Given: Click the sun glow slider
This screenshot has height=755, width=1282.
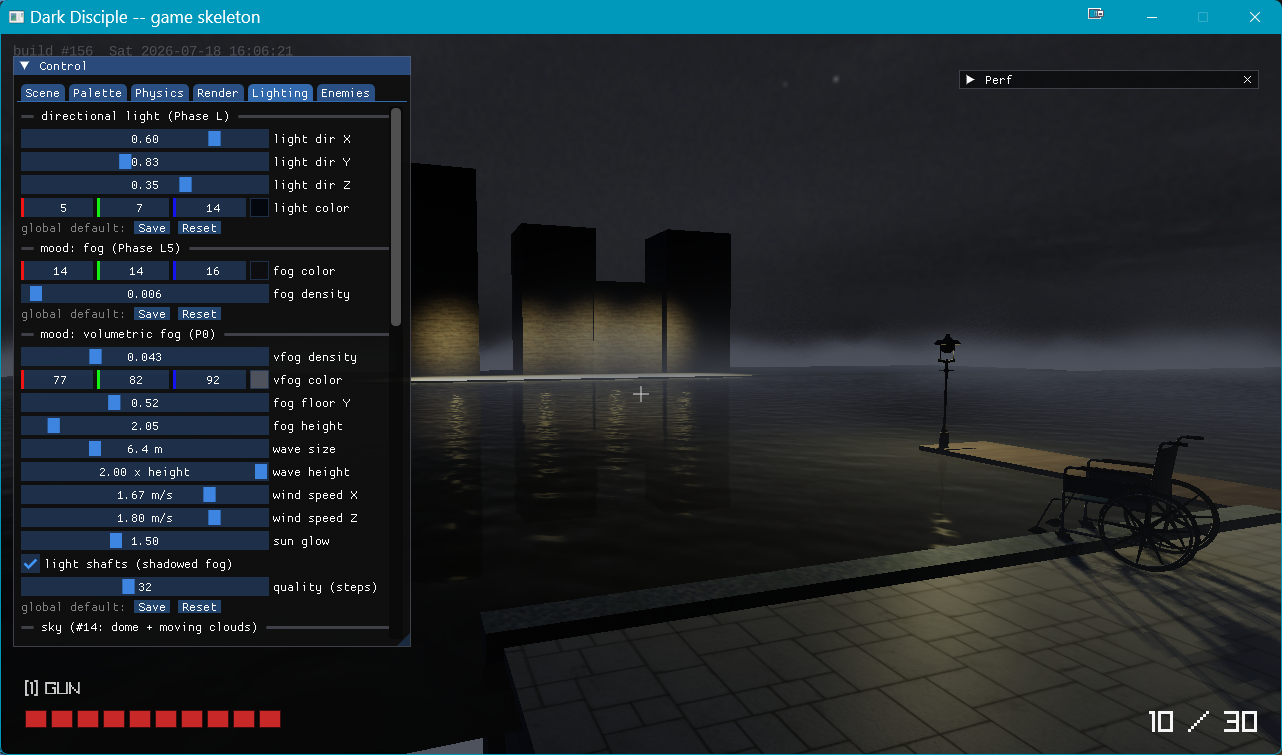Looking at the screenshot, I should [145, 541].
